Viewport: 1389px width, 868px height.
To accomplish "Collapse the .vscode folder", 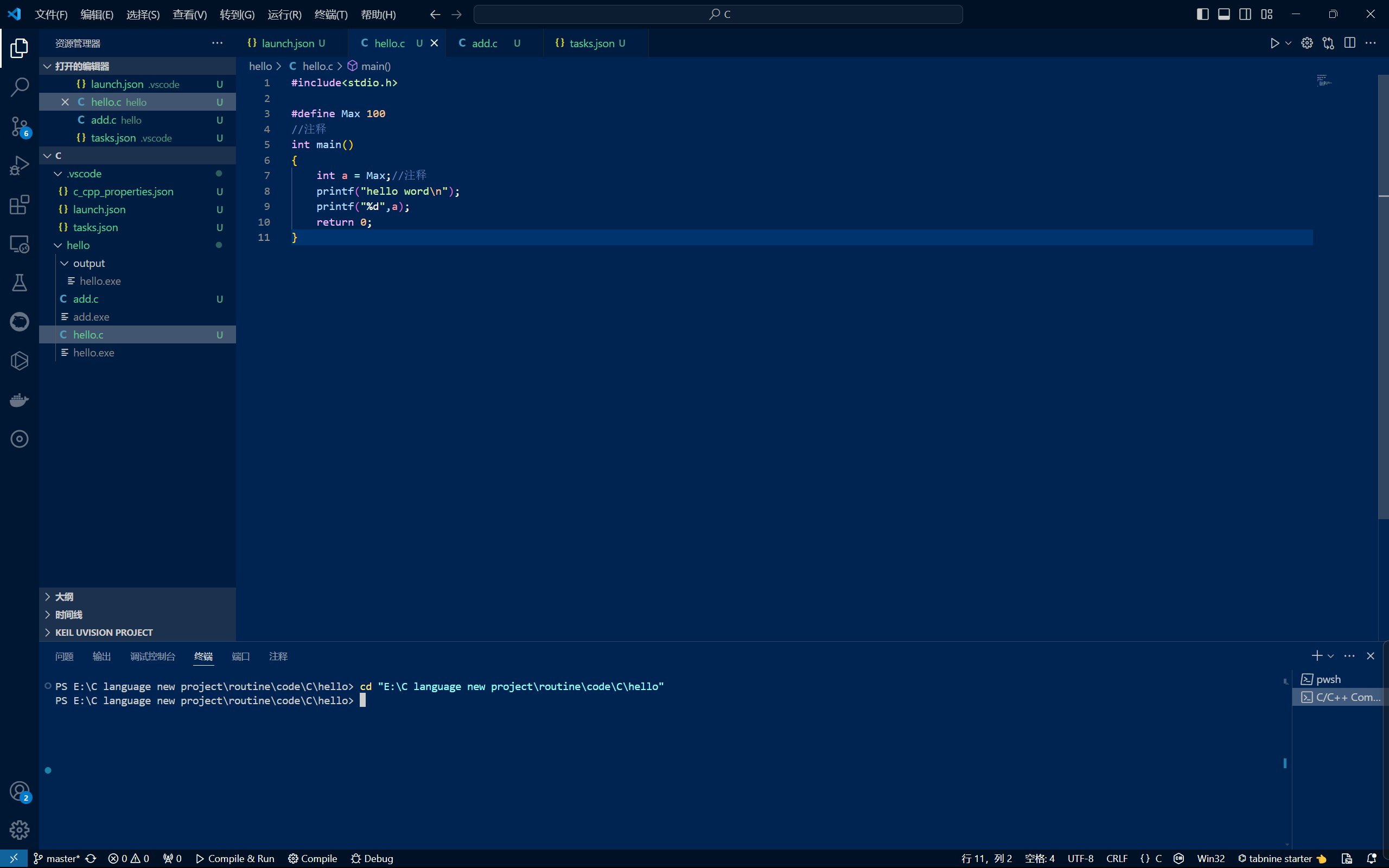I will tap(138, 174).
